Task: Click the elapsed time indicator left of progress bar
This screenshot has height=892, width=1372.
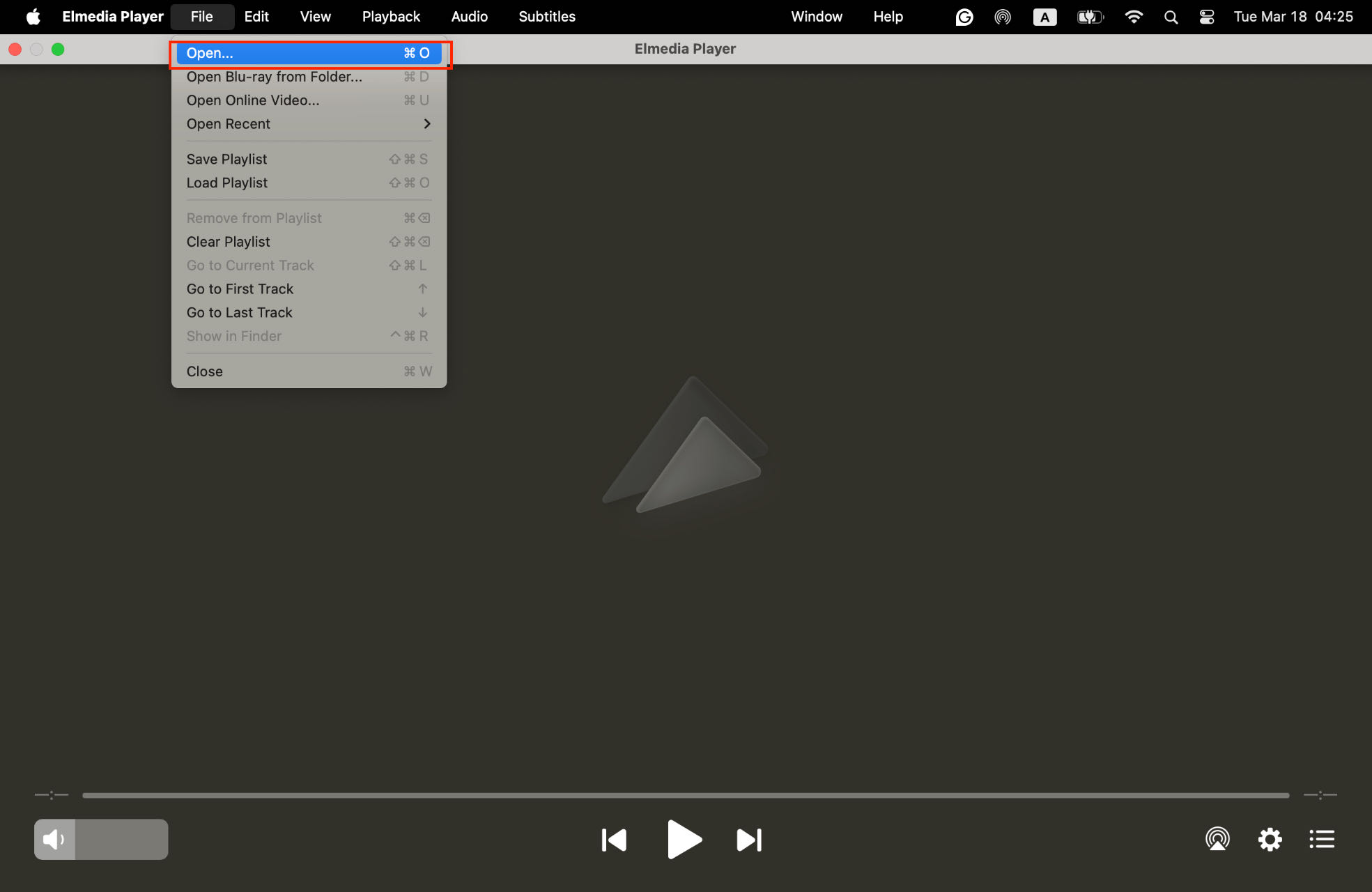Action: [52, 794]
